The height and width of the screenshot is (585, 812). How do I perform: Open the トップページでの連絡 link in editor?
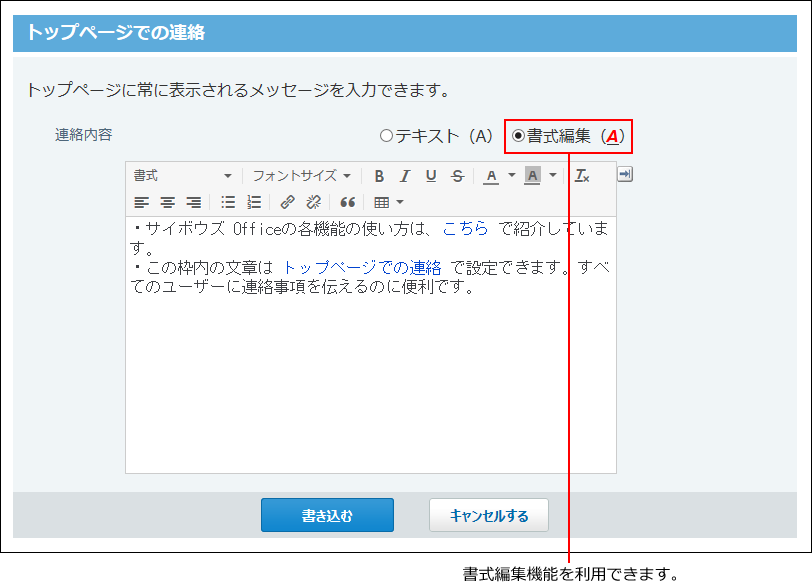point(361,268)
